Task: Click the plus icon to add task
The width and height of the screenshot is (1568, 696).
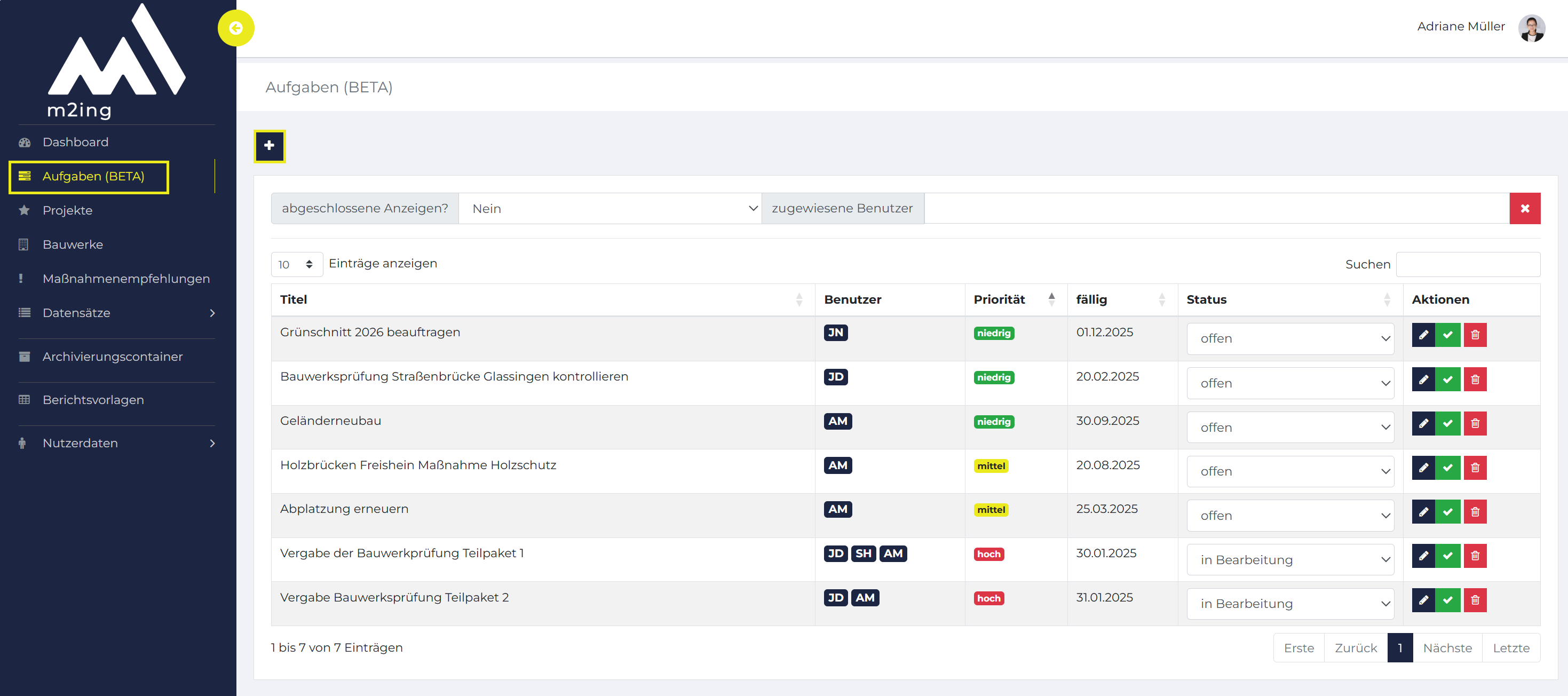Action: tap(269, 146)
